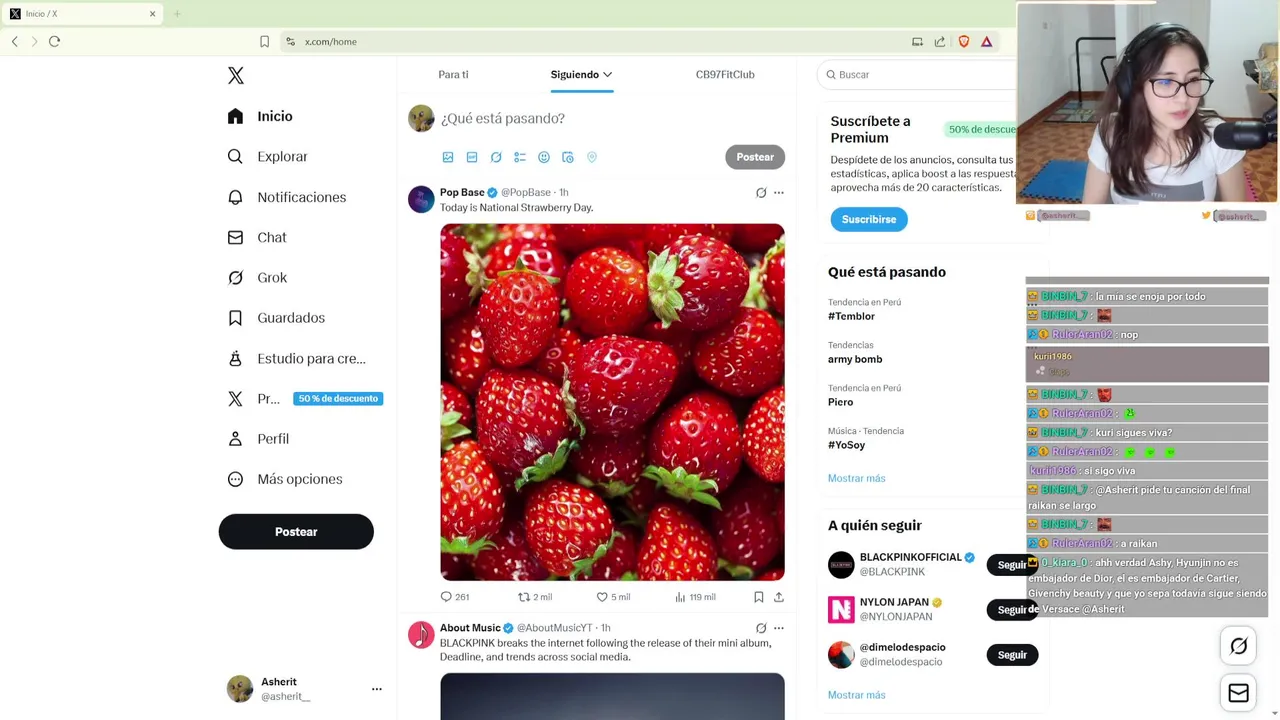Open Brave Shields lion icon
1280x720 pixels.
pos(964,41)
